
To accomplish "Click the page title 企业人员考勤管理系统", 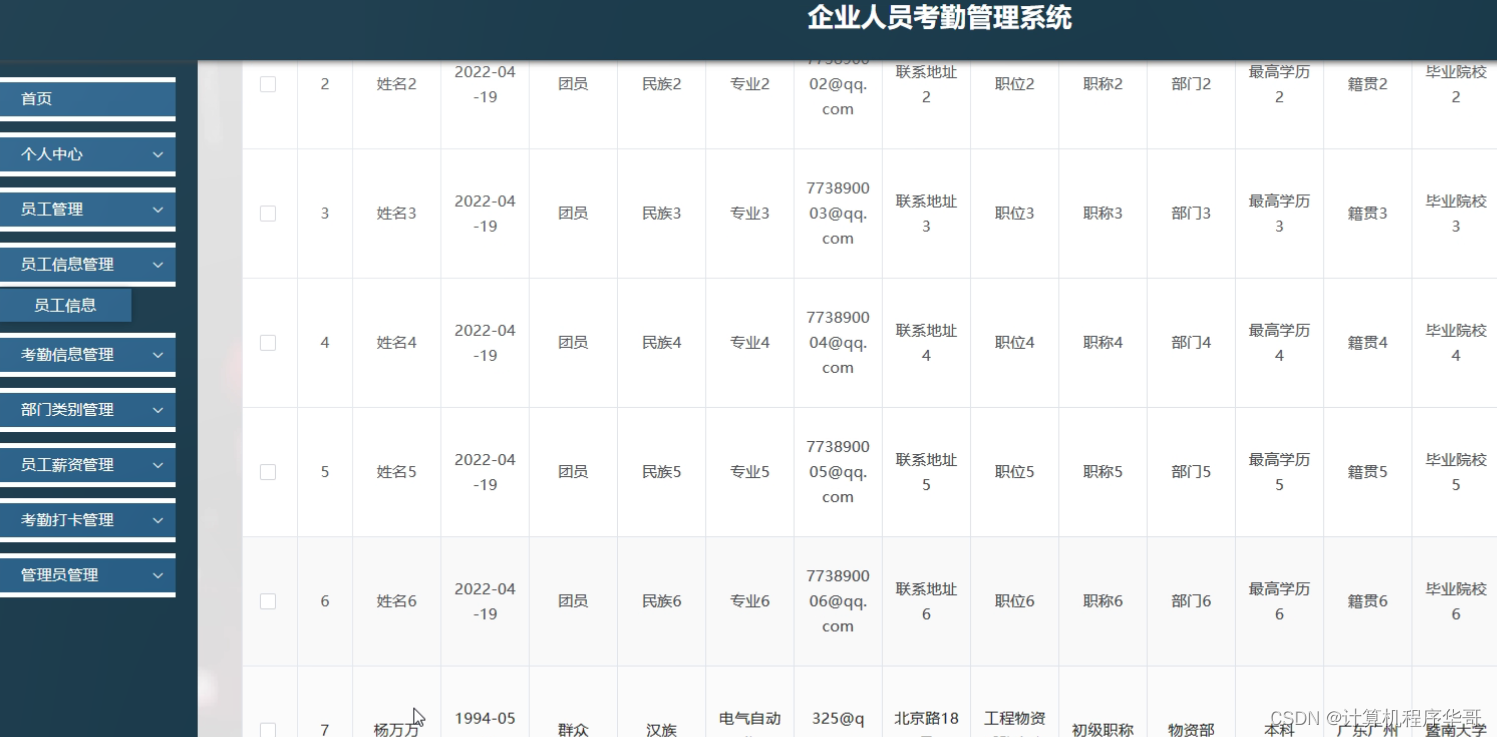I will (x=940, y=18).
